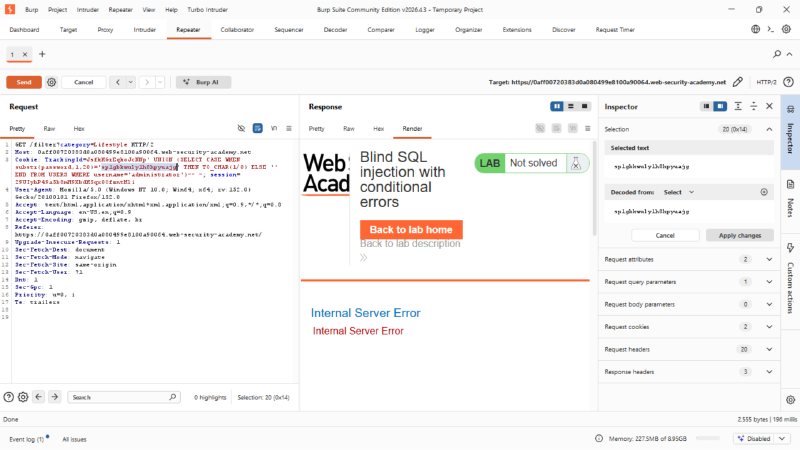Open the Turbo Intruder menu
The height and width of the screenshot is (450, 800).
pos(207,10)
